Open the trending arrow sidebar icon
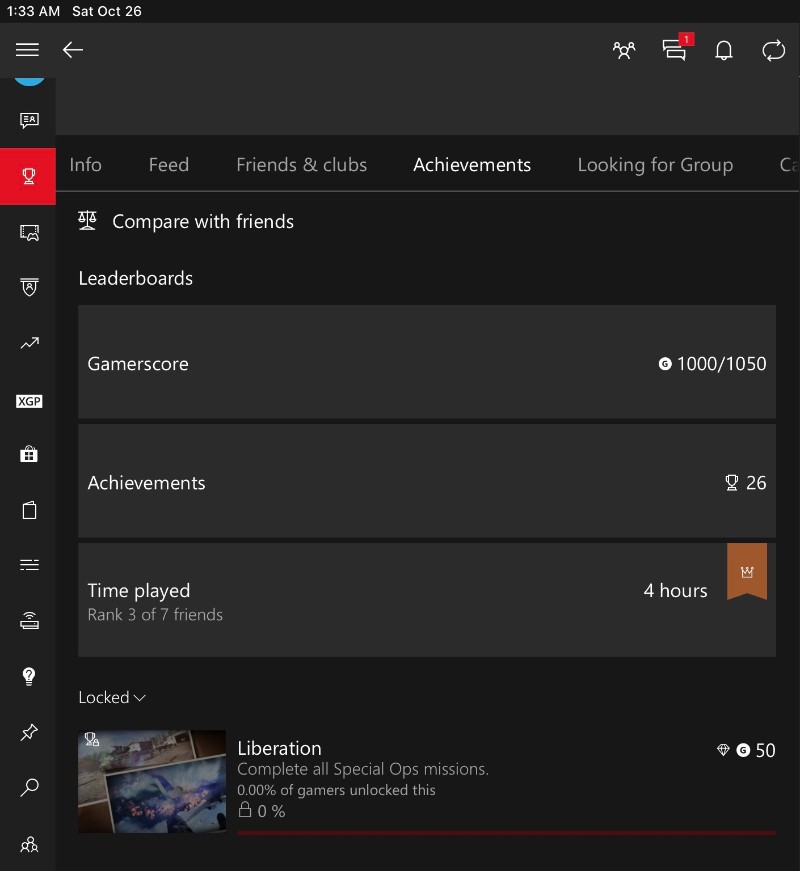The height and width of the screenshot is (871, 800). pos(29,344)
